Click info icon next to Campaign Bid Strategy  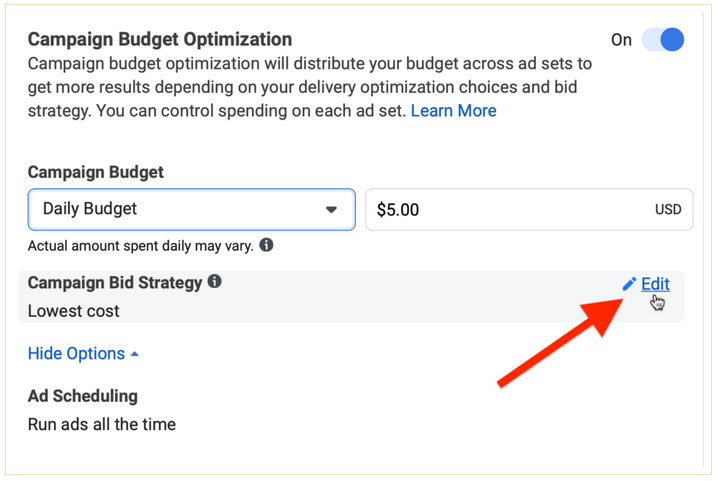click(x=214, y=281)
